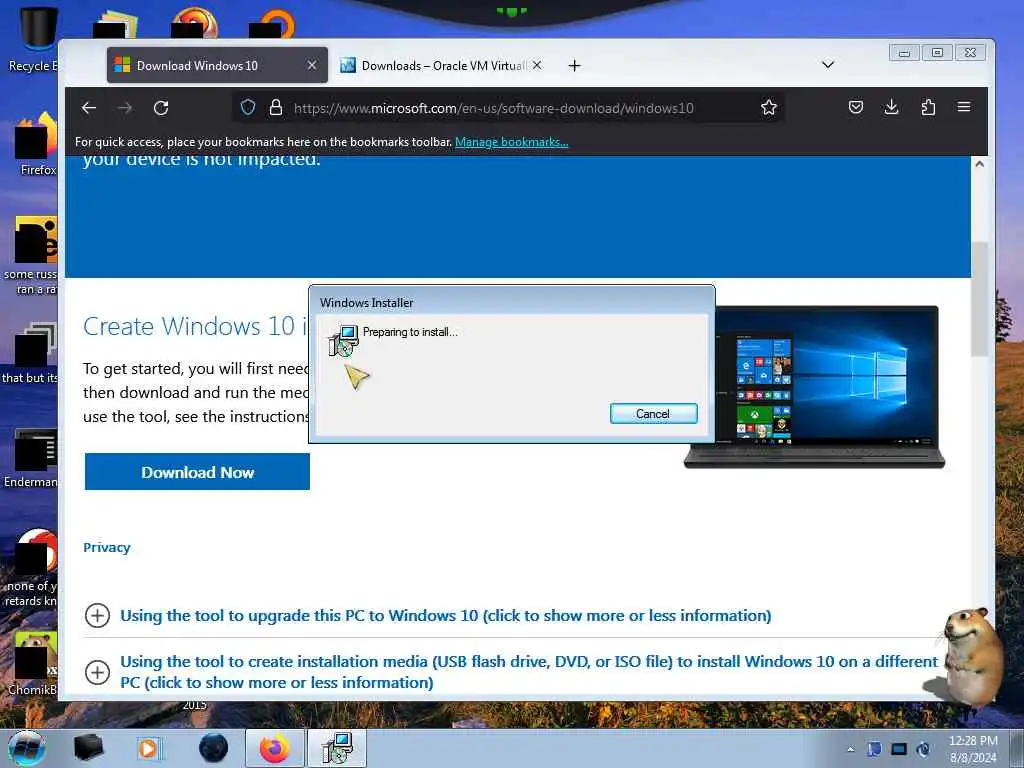This screenshot has width=1024, height=768.
Task: Click the Windows Installer setup icon in dialog
Action: [344, 340]
